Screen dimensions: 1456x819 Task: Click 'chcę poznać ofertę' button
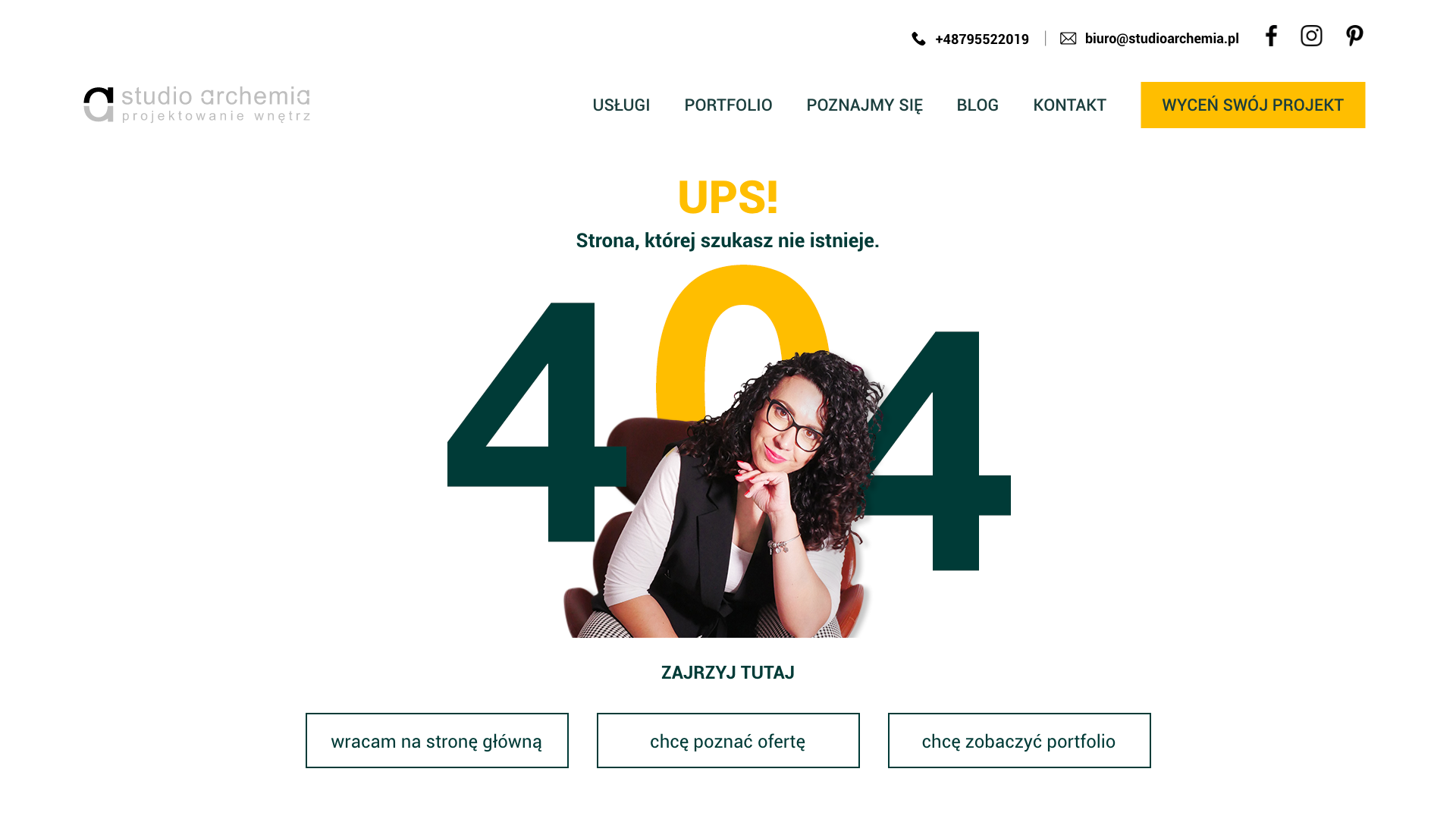tap(728, 740)
